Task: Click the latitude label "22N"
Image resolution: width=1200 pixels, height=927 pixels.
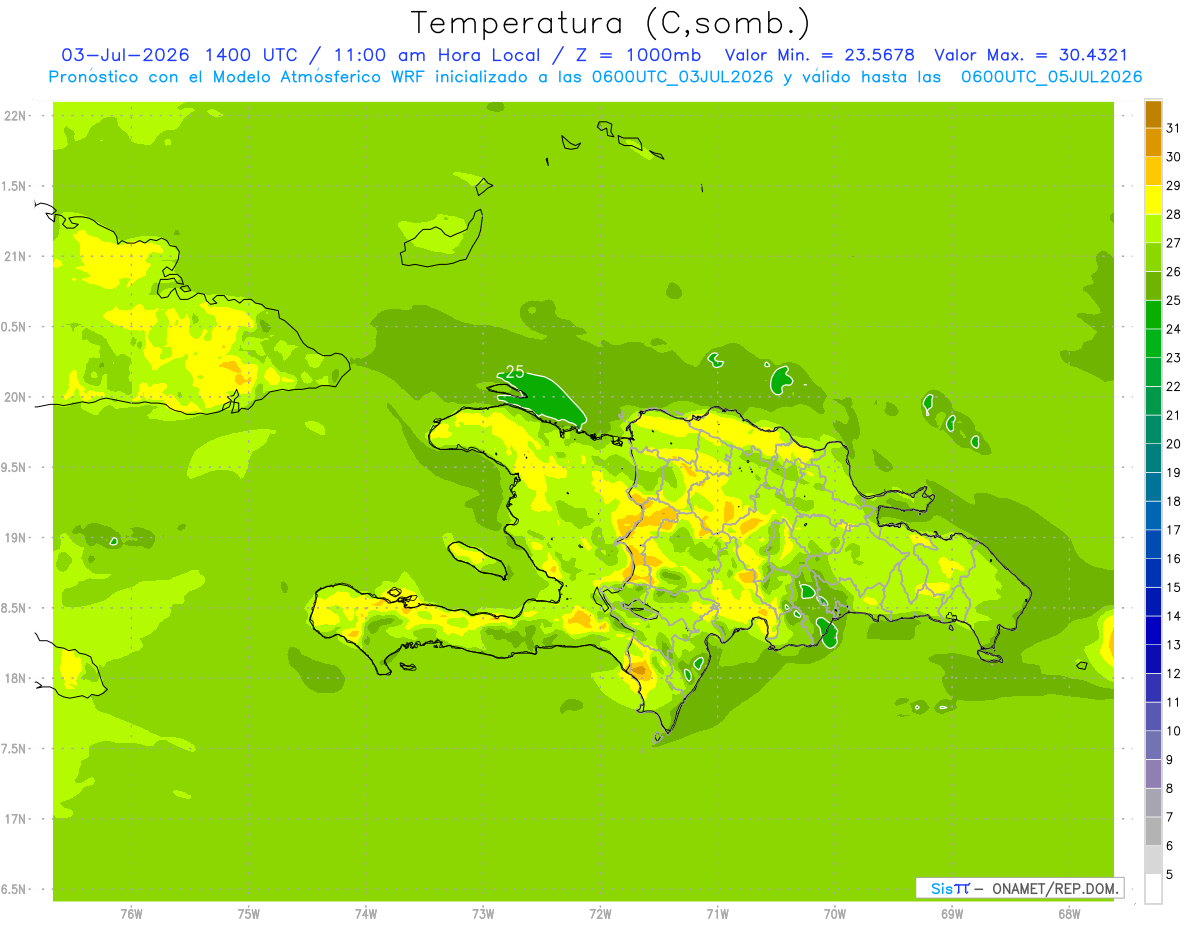Action: (x=16, y=115)
